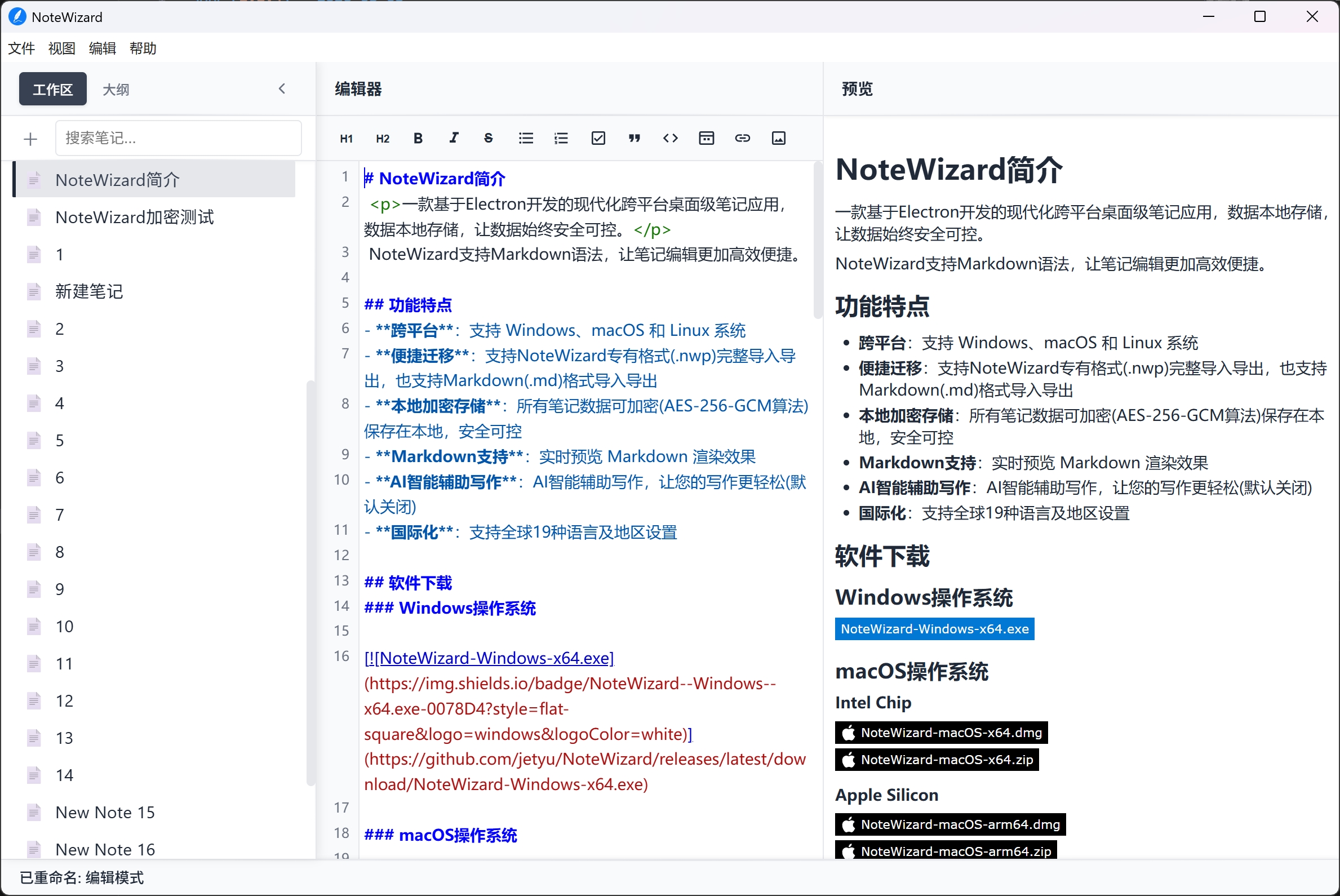Open the 帮助 menu
1340x896 pixels.
[x=143, y=48]
